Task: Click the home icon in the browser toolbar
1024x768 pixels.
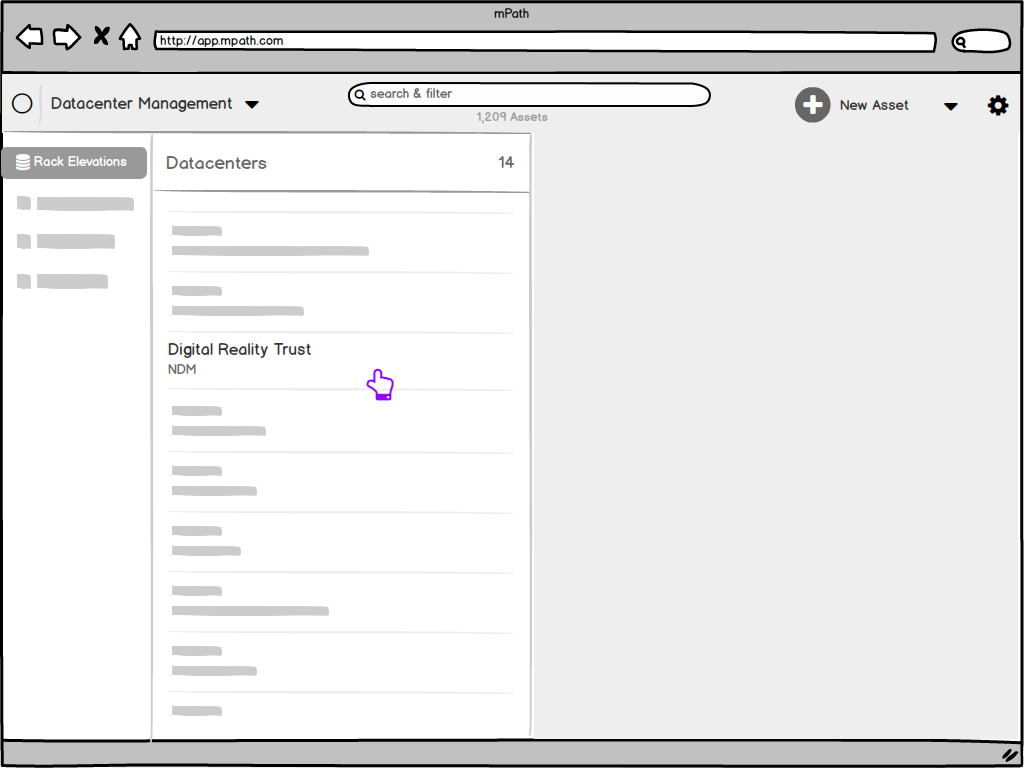Action: pos(131,36)
